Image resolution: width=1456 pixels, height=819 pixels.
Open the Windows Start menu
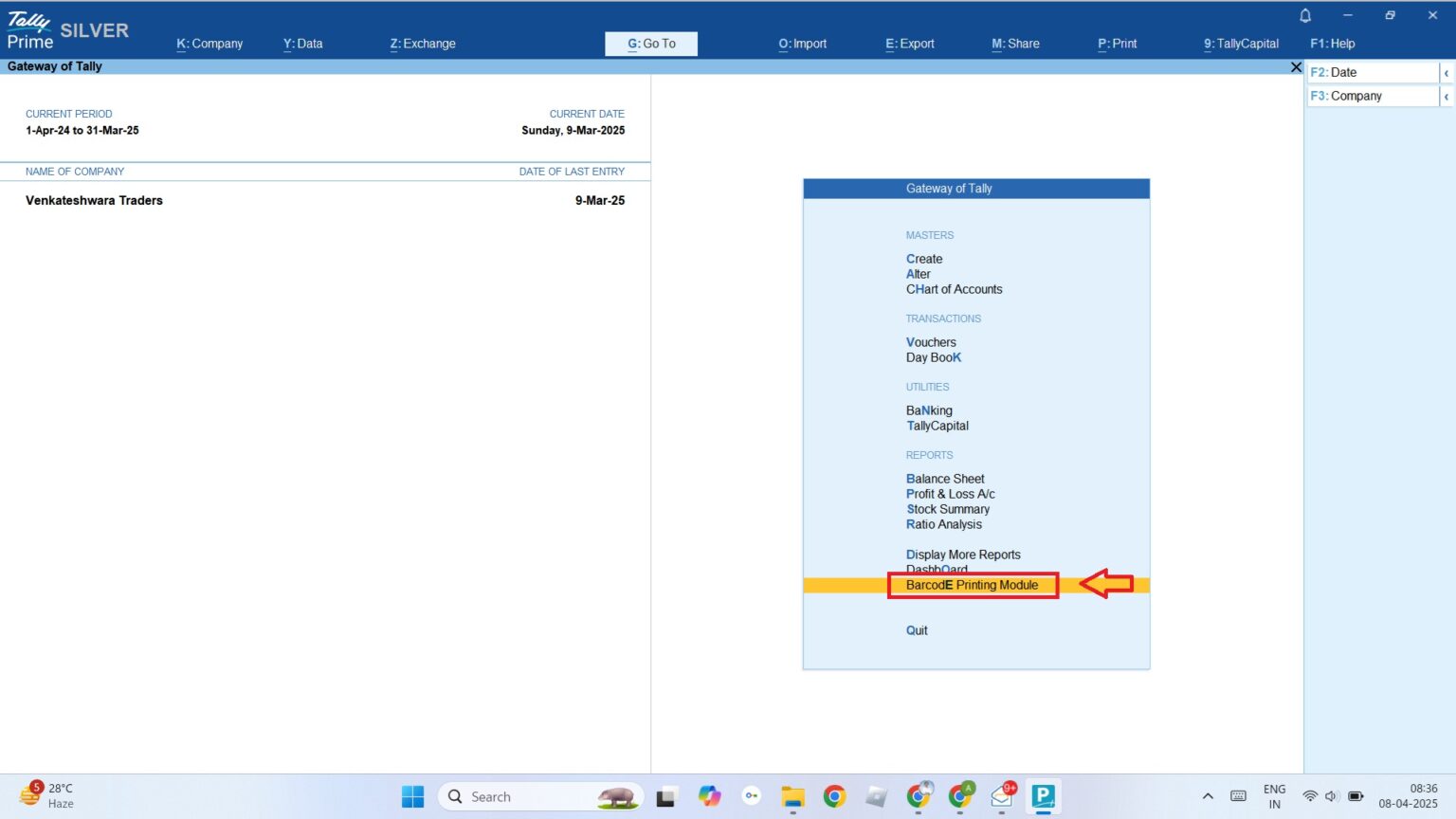[412, 796]
